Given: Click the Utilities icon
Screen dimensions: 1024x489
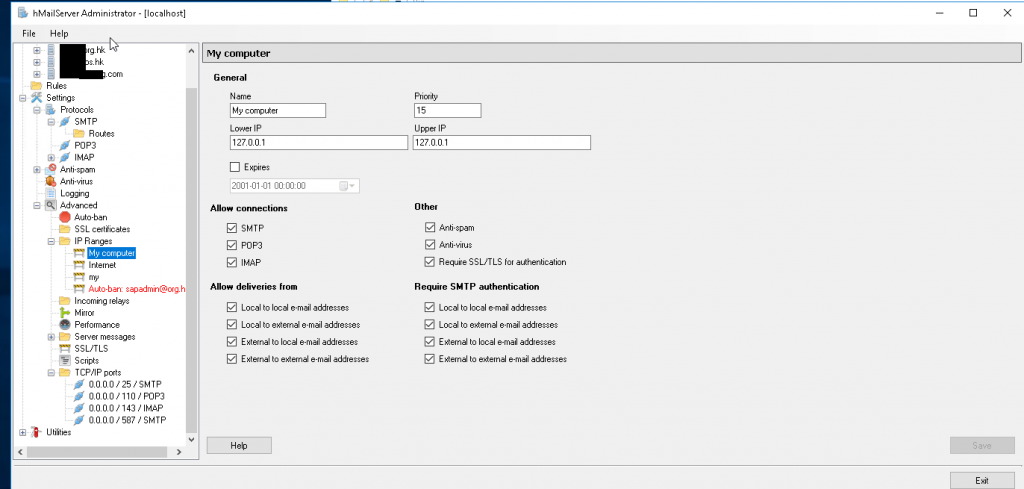Looking at the screenshot, I should pyautogui.click(x=37, y=432).
